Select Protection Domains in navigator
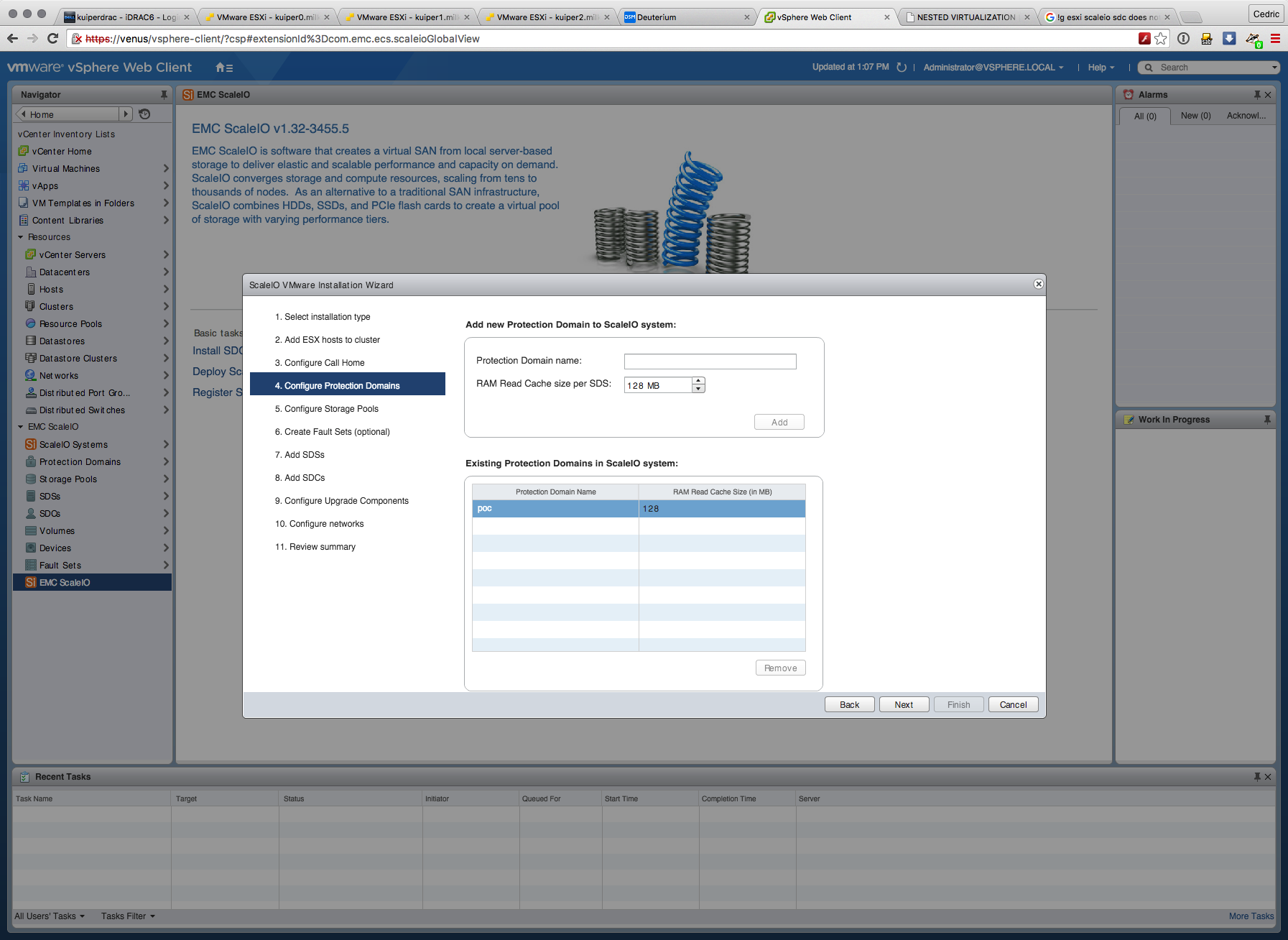Image resolution: width=1288 pixels, height=940 pixels. click(80, 462)
